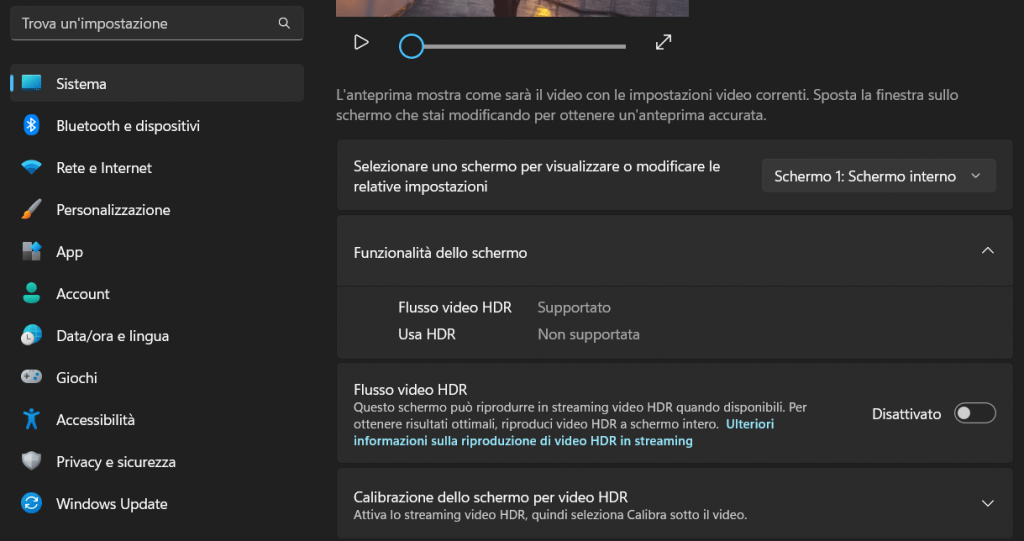Go to Privacy e sicurezza section
The width and height of the screenshot is (1024, 541).
click(x=115, y=462)
